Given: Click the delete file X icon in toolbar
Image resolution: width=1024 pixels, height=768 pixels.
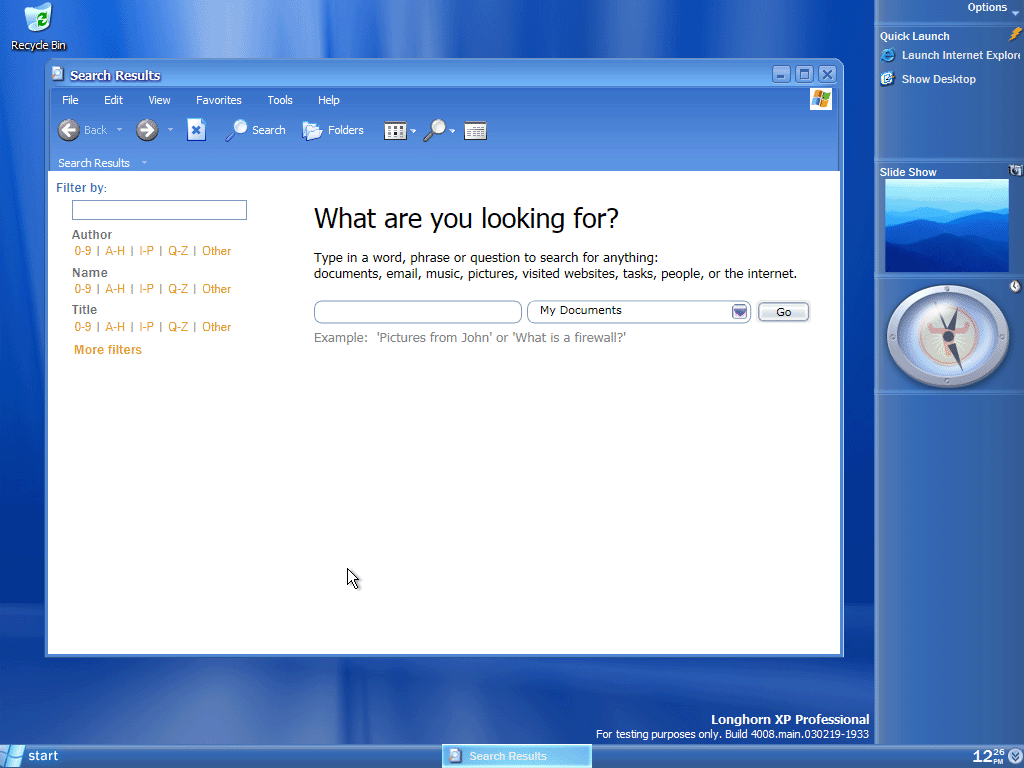Looking at the screenshot, I should point(196,130).
